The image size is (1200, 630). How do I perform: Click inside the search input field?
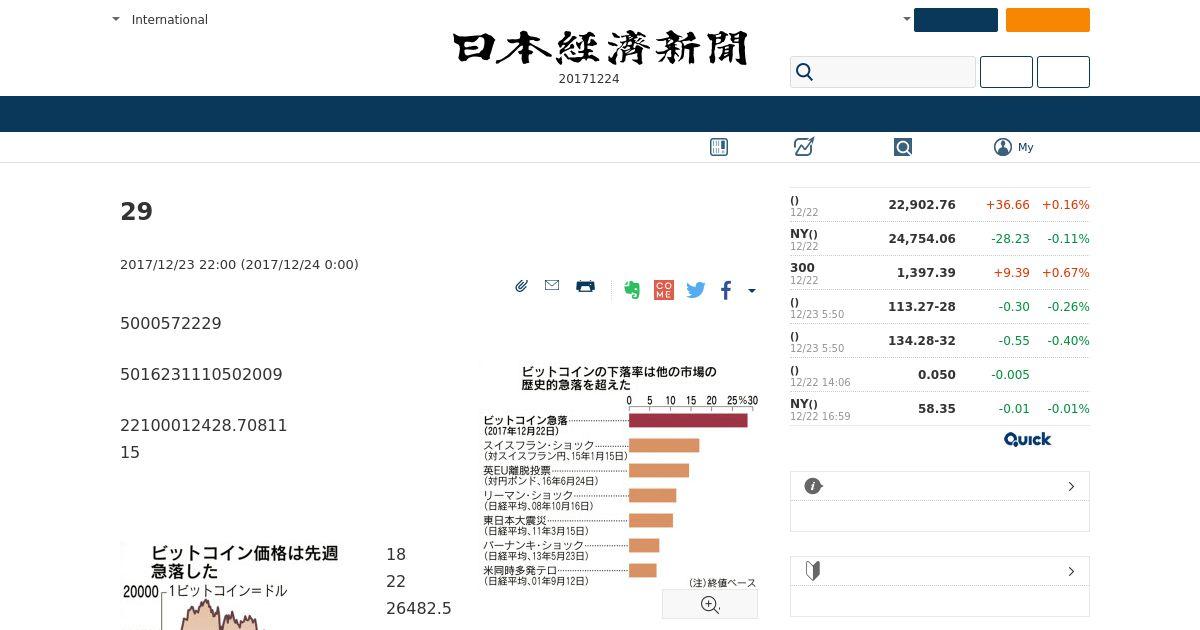[x=883, y=72]
